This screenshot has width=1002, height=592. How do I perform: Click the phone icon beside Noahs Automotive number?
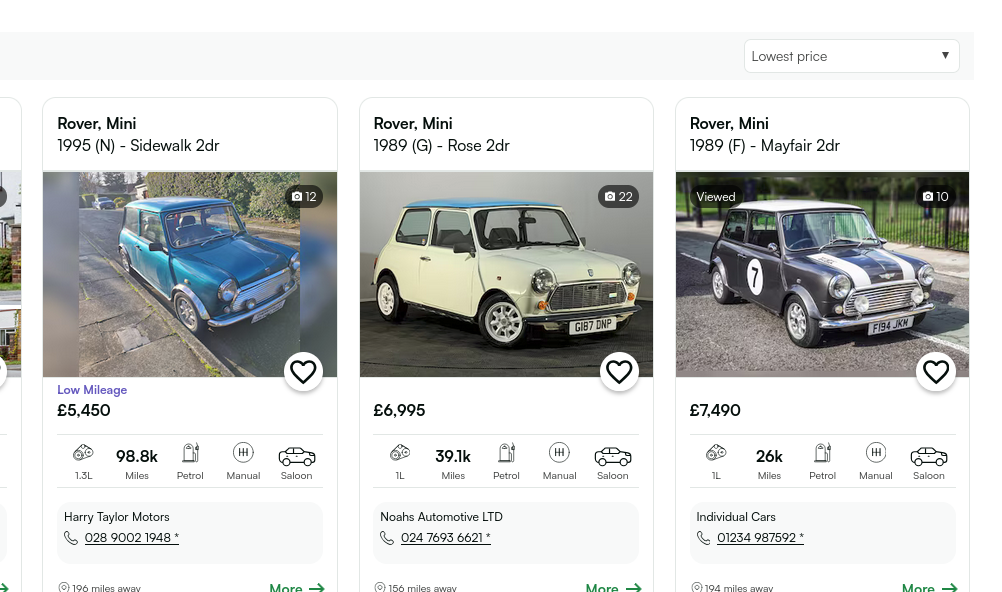point(387,538)
